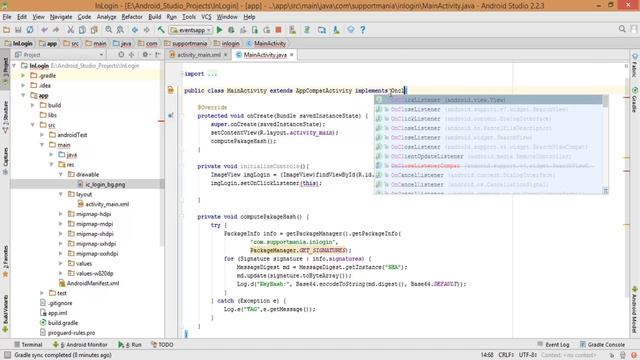Click the Search Everywhere magnifier icon
The image size is (640, 360).
click(x=622, y=29)
